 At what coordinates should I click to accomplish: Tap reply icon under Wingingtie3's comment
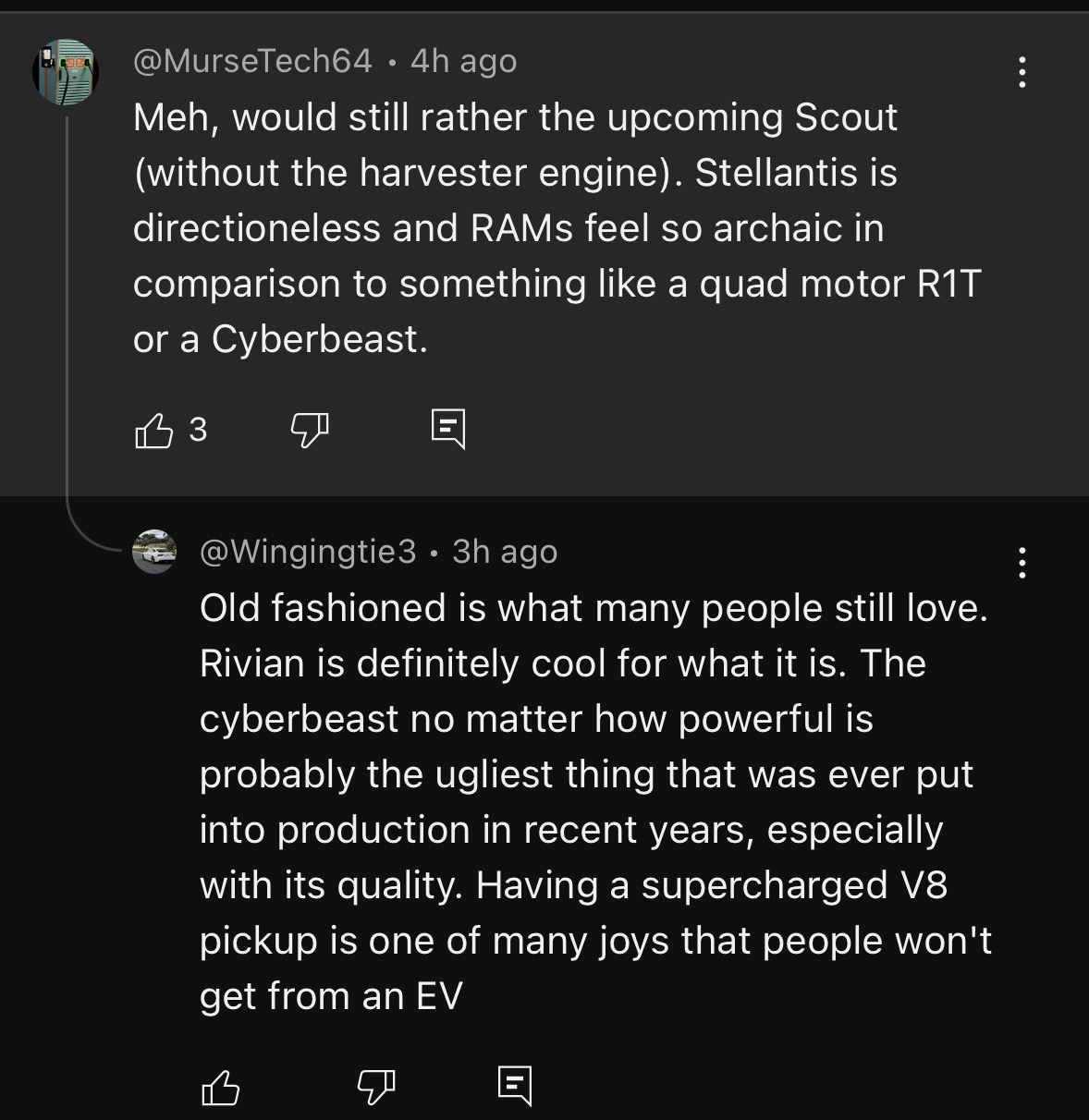(x=515, y=1086)
